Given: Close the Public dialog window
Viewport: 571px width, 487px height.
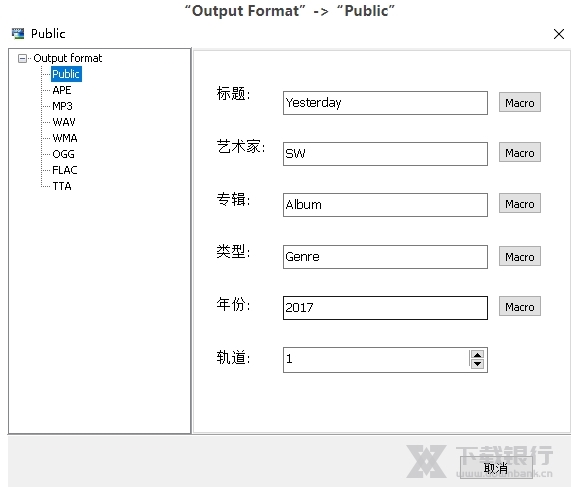Looking at the screenshot, I should [559, 34].
